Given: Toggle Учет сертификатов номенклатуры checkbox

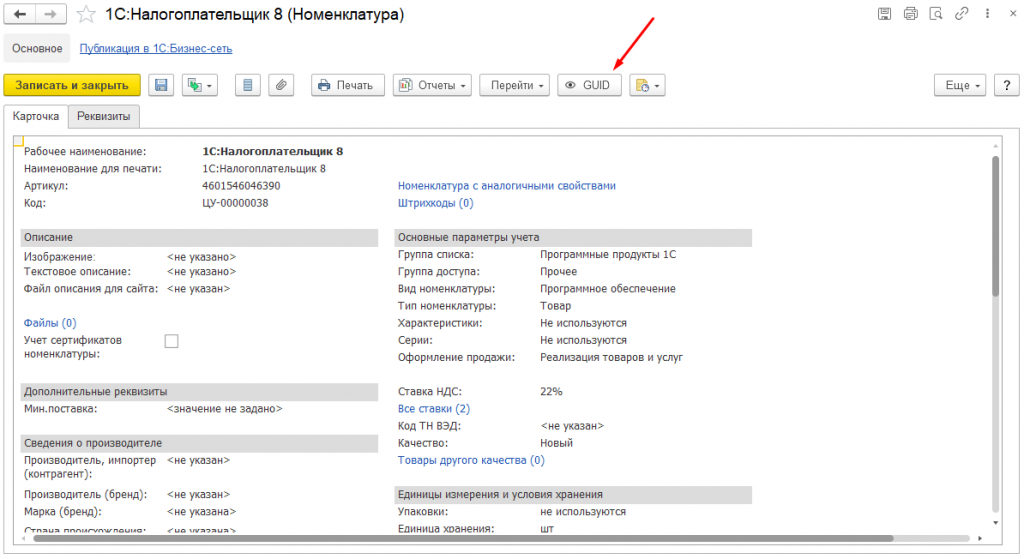Looking at the screenshot, I should point(171,341).
